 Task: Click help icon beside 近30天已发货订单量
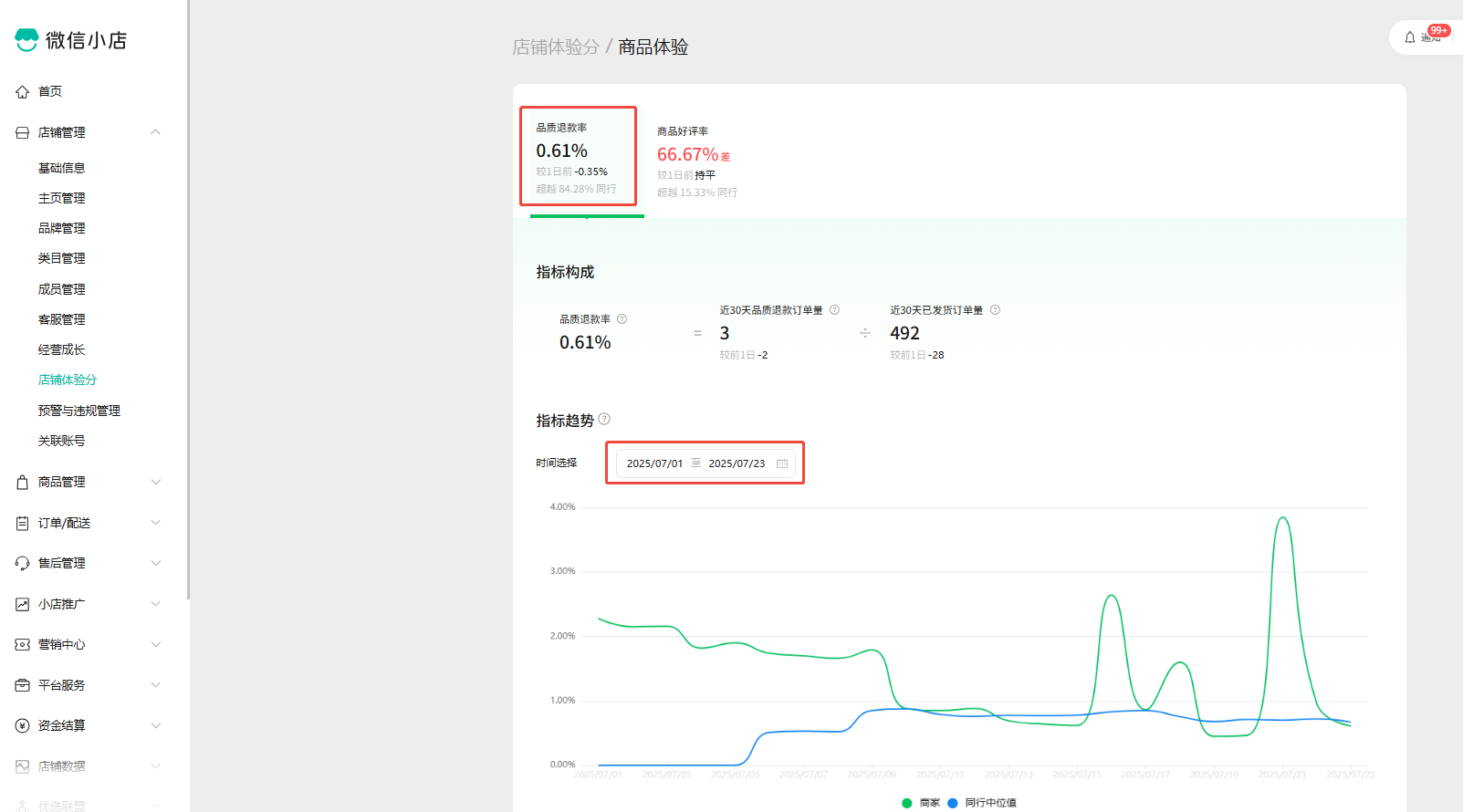tap(995, 310)
